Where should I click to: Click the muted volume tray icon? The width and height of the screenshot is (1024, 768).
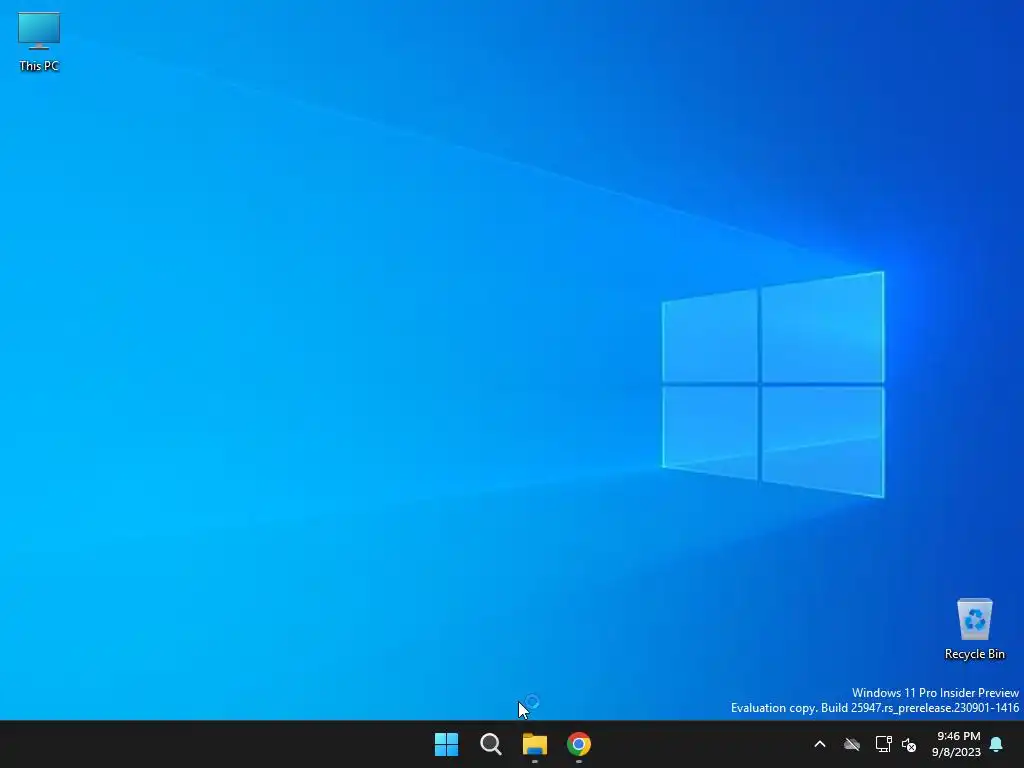tap(908, 744)
